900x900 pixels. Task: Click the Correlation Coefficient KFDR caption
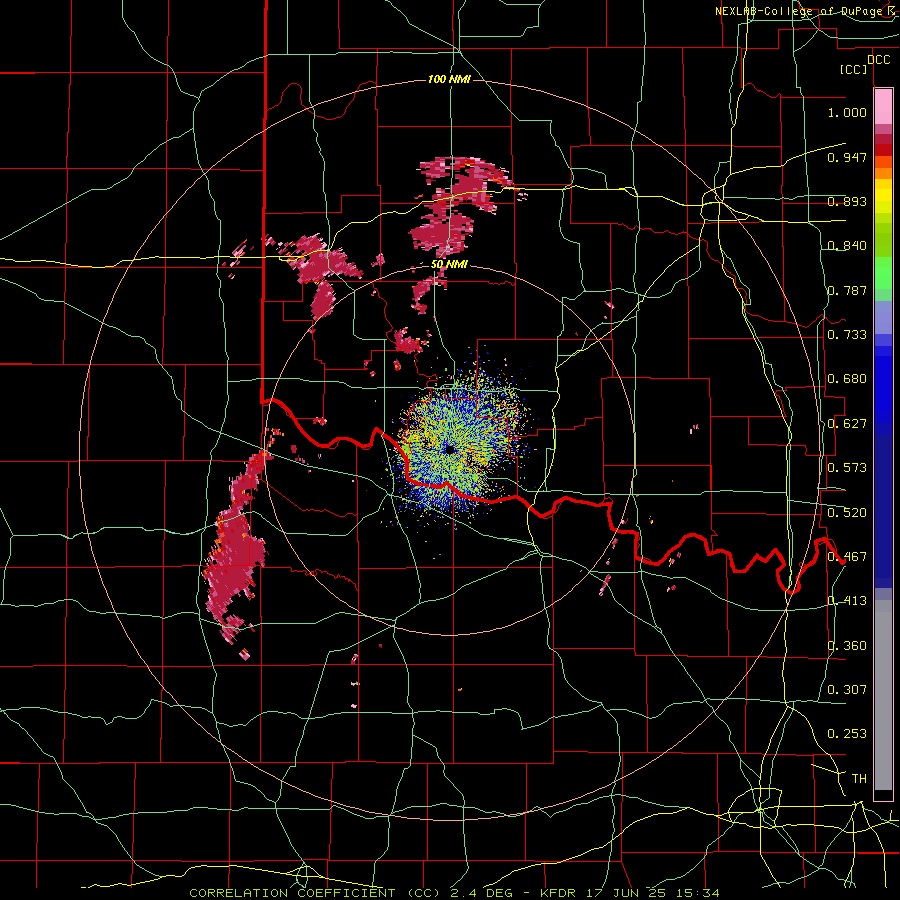click(x=454, y=893)
